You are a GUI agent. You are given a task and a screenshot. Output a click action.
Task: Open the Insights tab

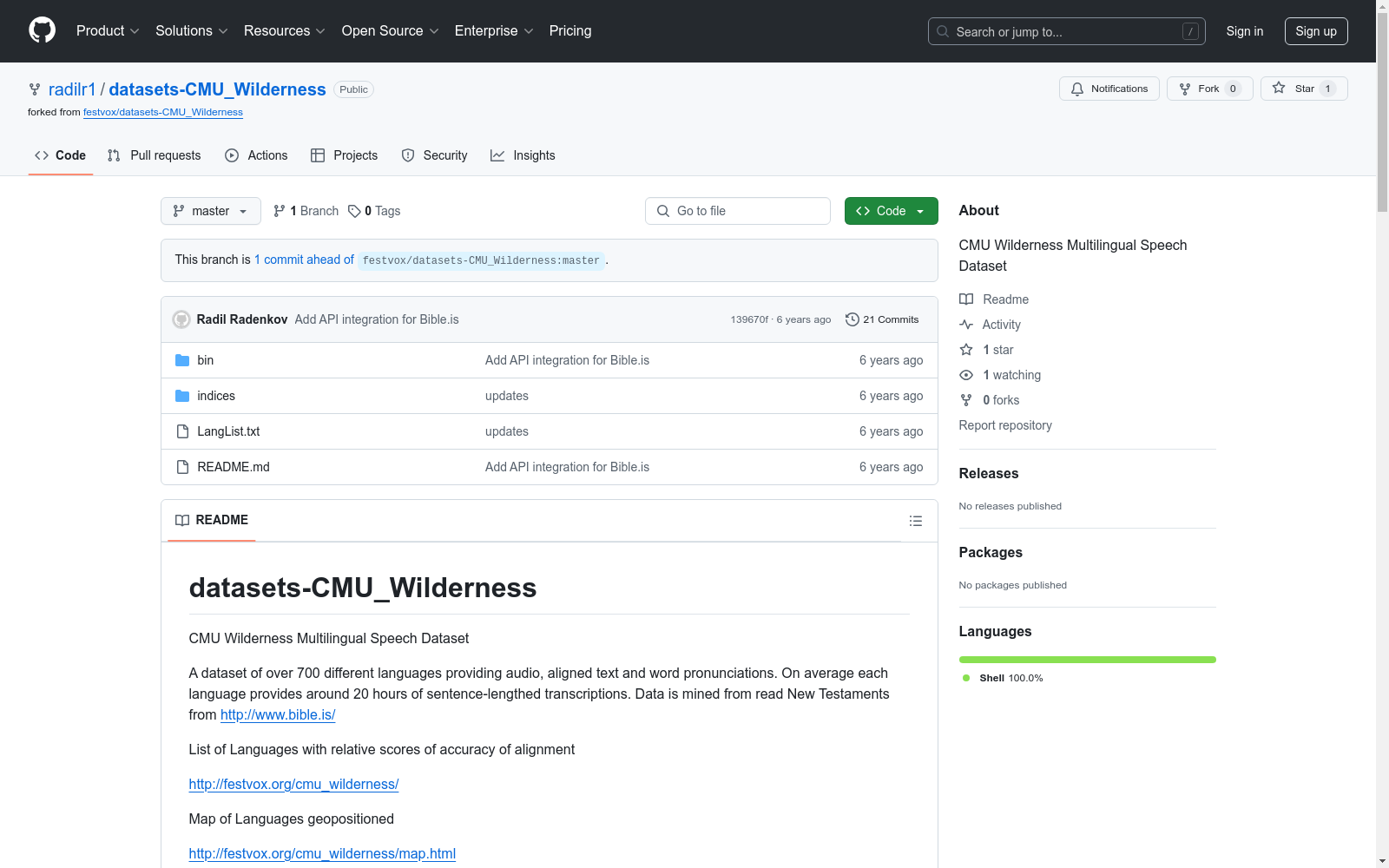click(523, 155)
